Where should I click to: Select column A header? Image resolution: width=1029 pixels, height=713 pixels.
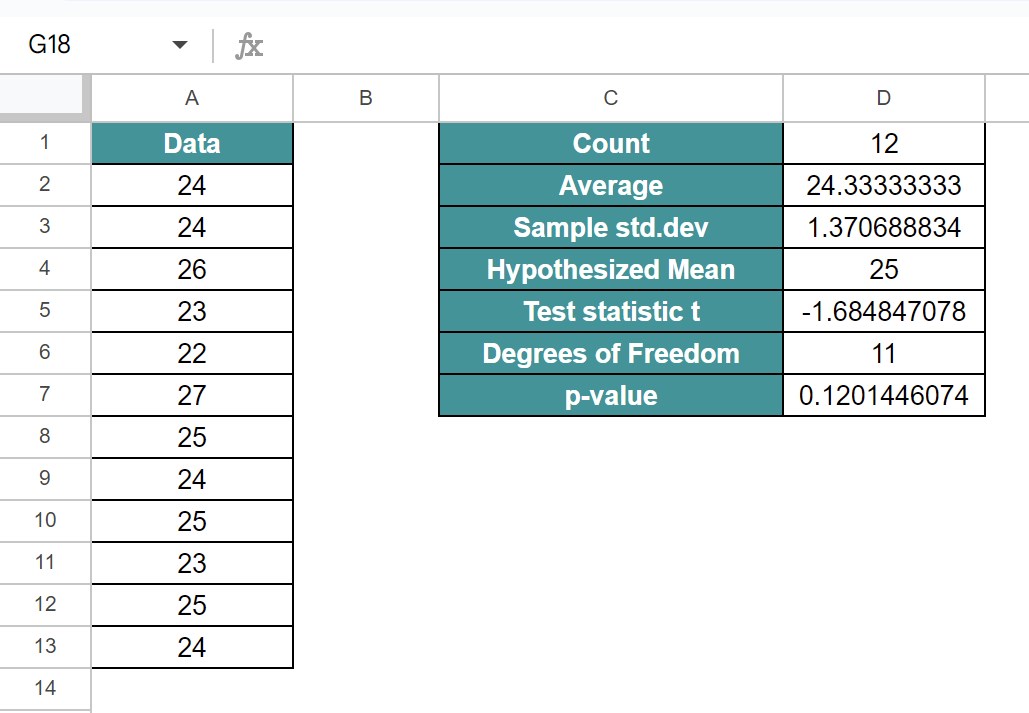click(192, 98)
